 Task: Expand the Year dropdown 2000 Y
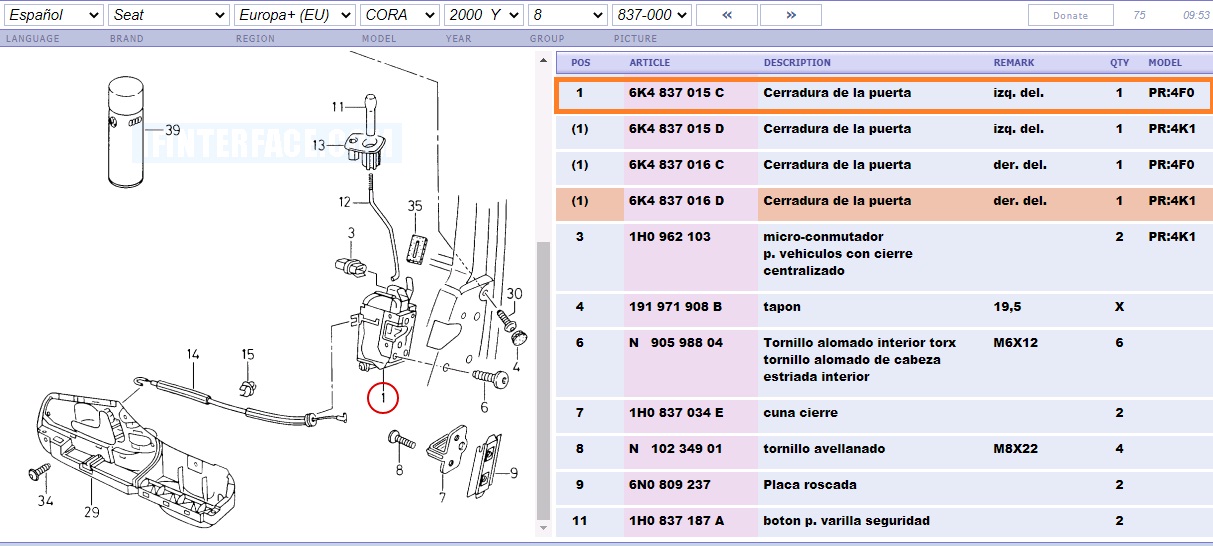click(x=484, y=15)
